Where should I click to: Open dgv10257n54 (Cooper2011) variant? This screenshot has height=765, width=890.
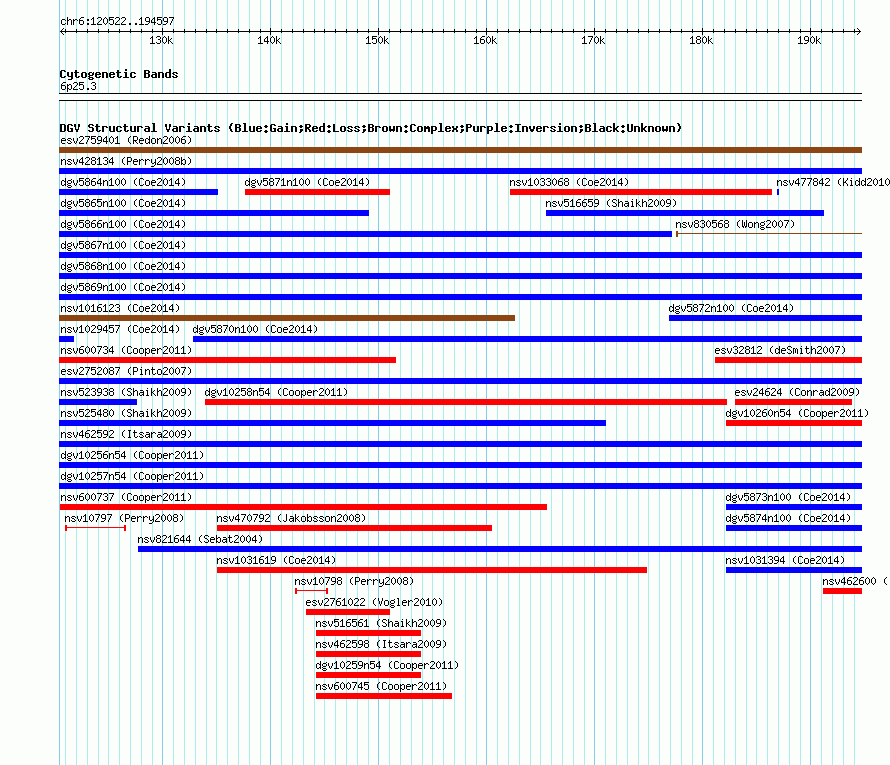tap(132, 476)
